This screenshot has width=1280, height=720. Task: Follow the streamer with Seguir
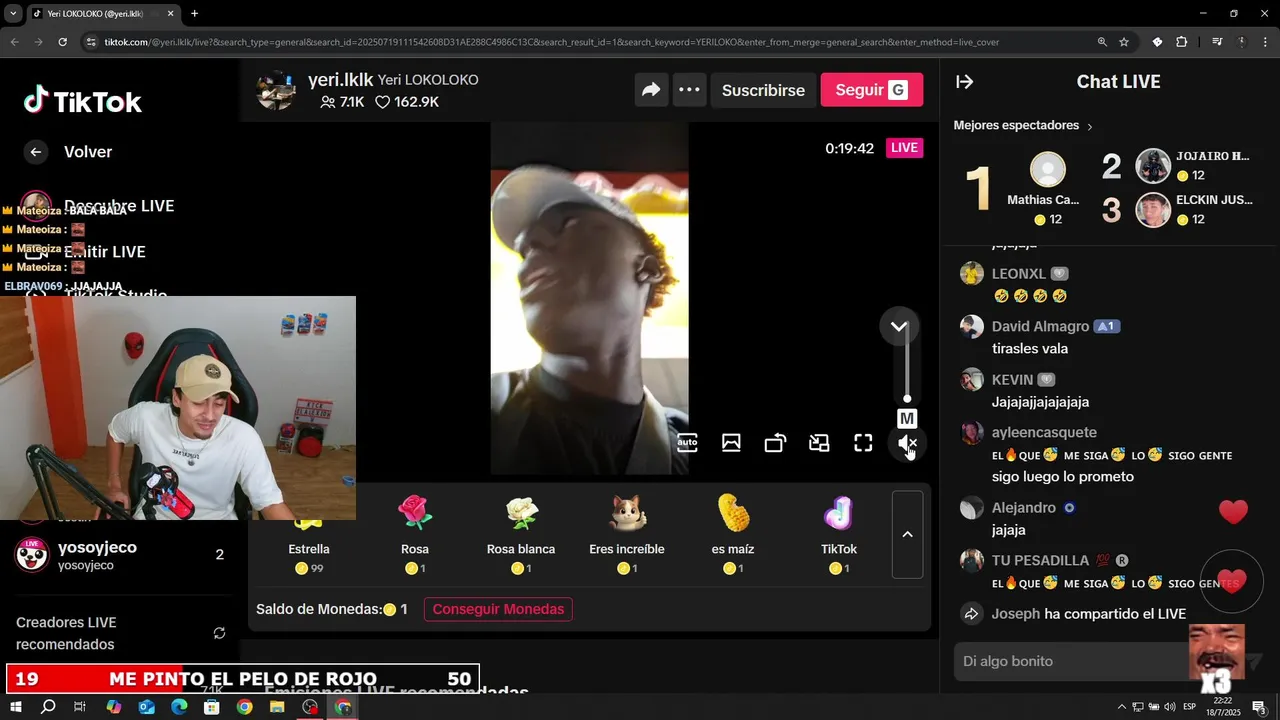tap(871, 90)
